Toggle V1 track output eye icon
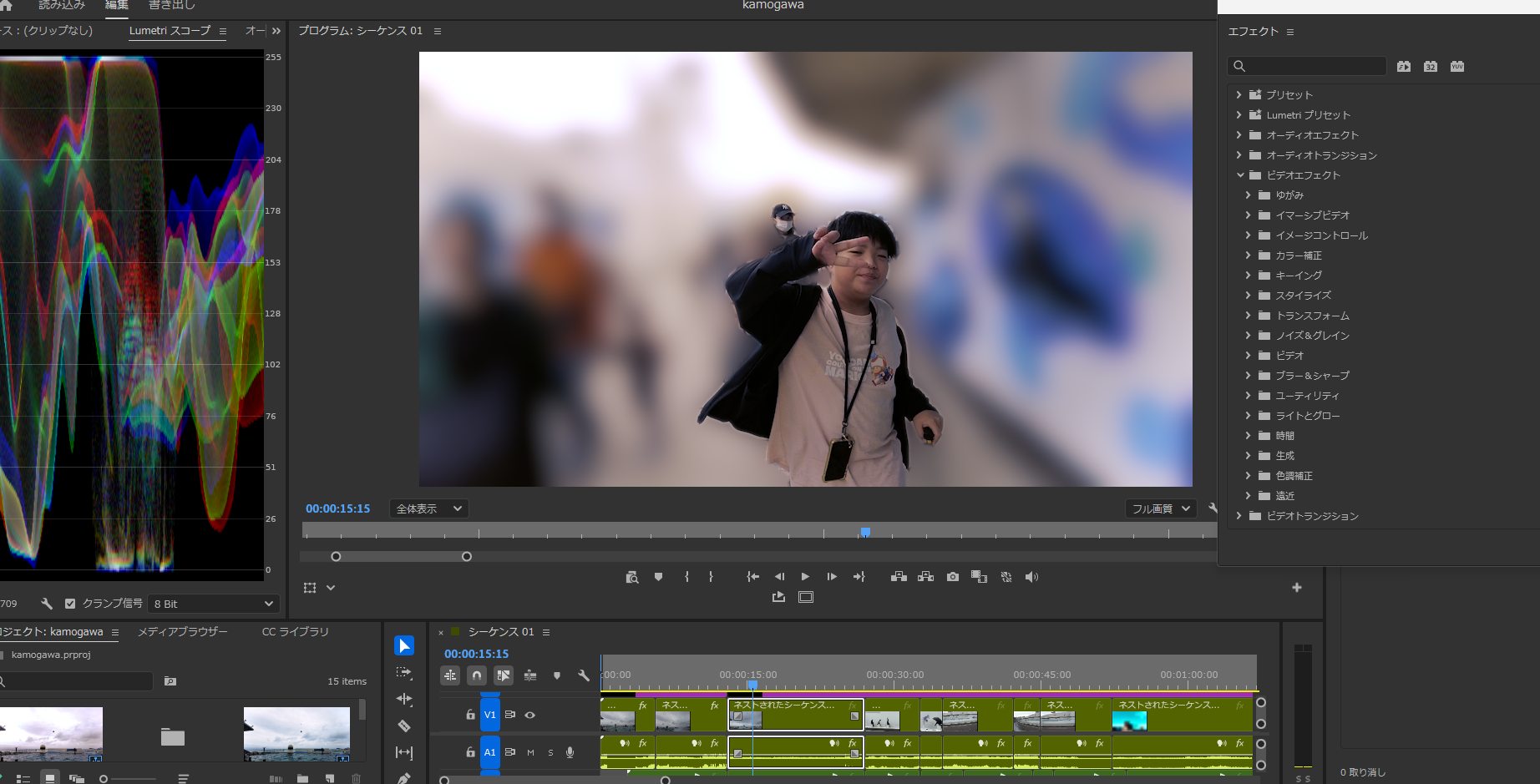1540x784 pixels. pos(529,715)
